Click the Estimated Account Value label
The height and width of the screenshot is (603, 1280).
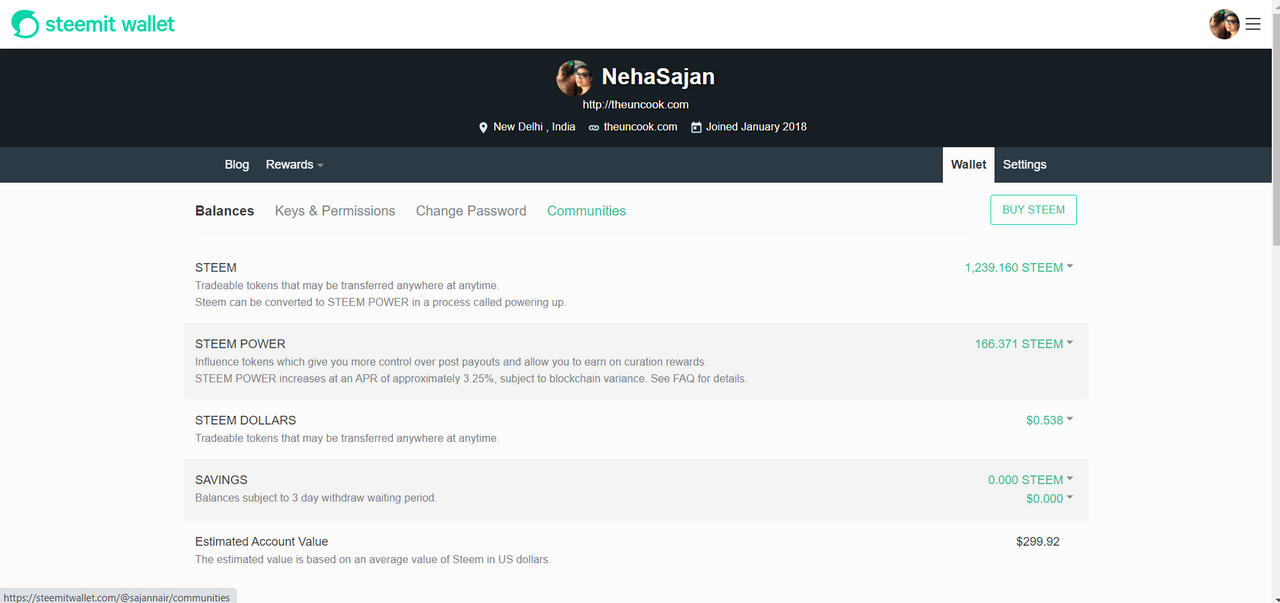(x=261, y=542)
